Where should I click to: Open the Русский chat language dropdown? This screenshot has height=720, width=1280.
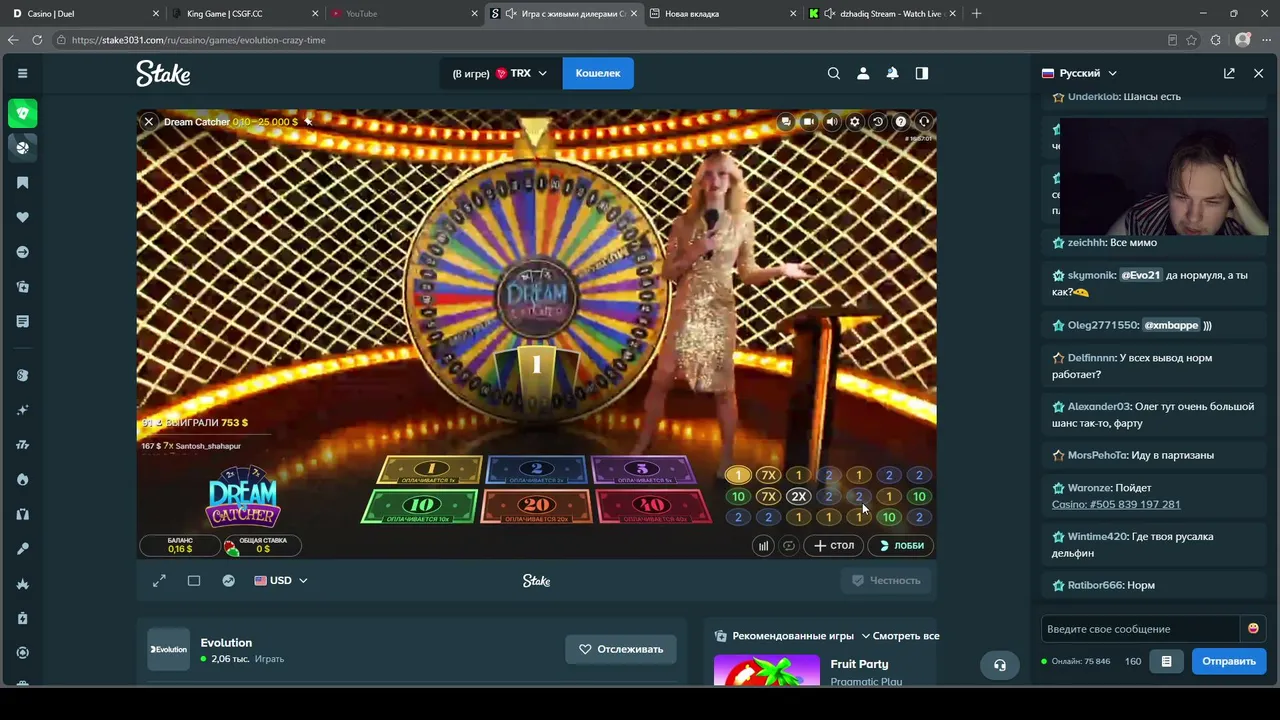tap(1080, 73)
